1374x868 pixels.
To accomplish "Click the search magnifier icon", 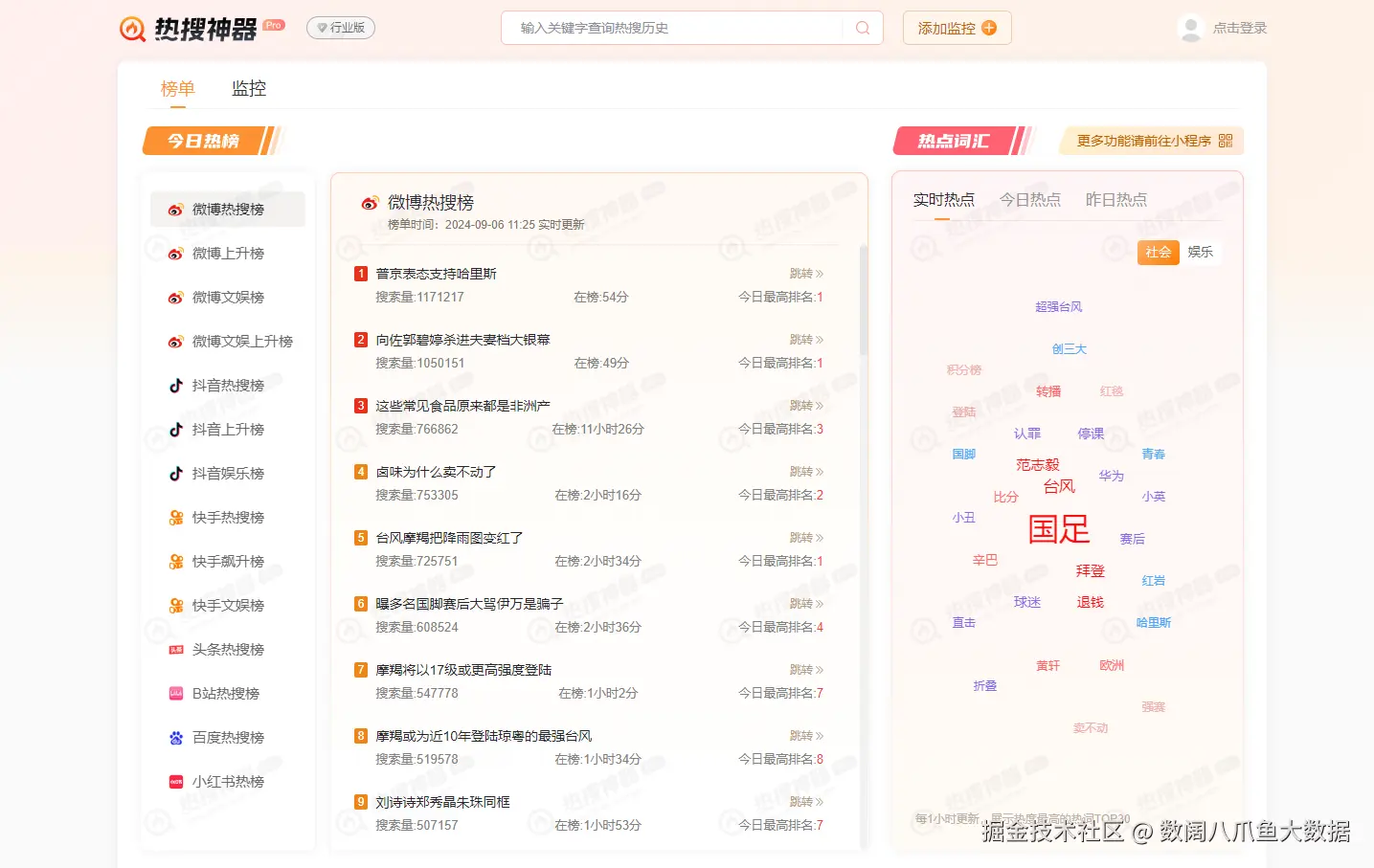I will (863, 28).
